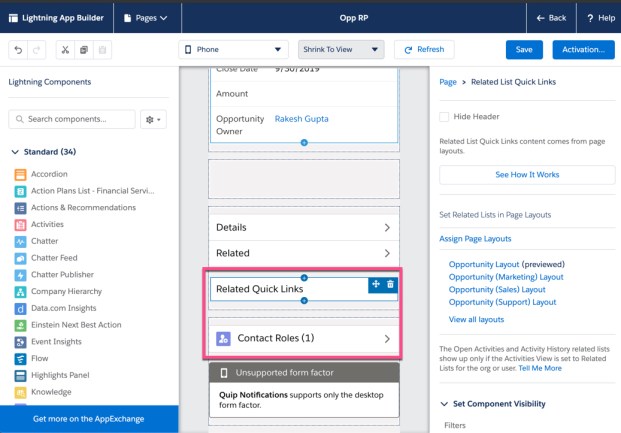The height and width of the screenshot is (433, 621).
Task: Open the Shrink To View dropdown
Action: click(341, 50)
